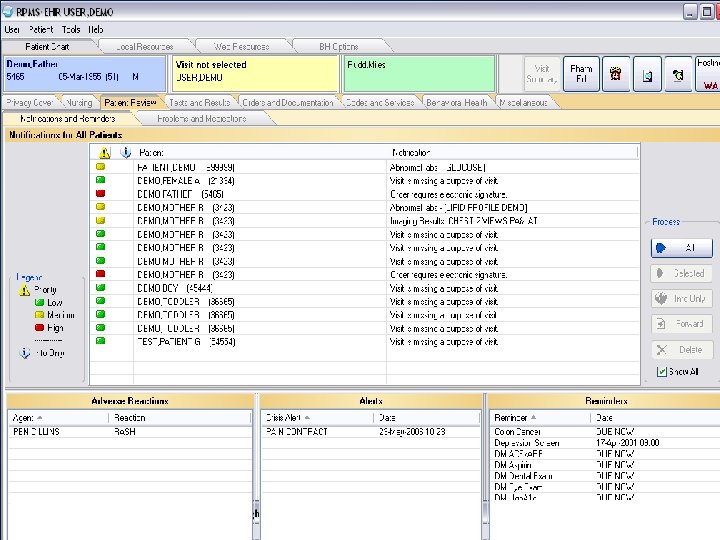This screenshot has height=540, width=720.
Task: Select the DM Aspirin reminder
Action: pyautogui.click(x=605, y=465)
